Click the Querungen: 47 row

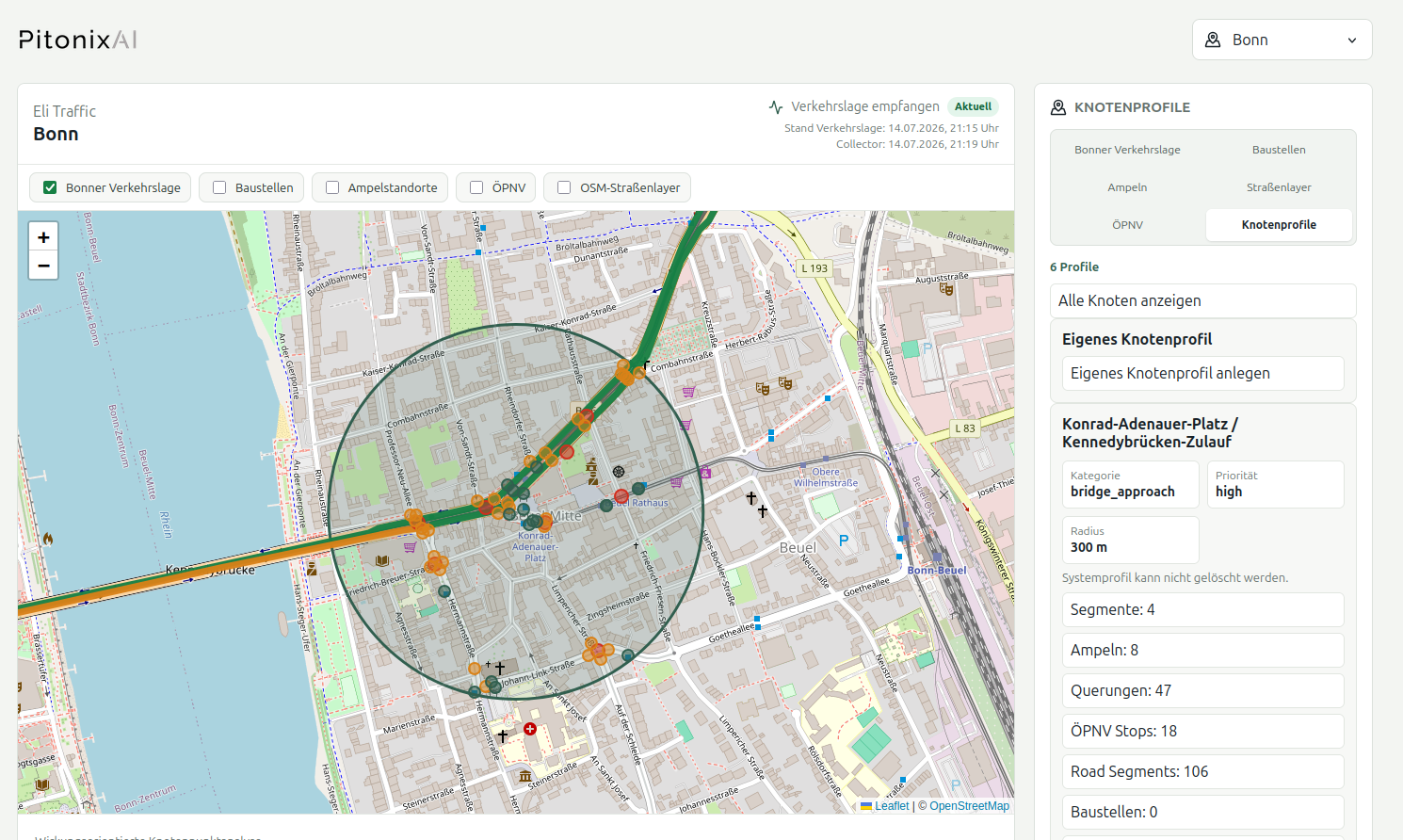click(x=1203, y=691)
